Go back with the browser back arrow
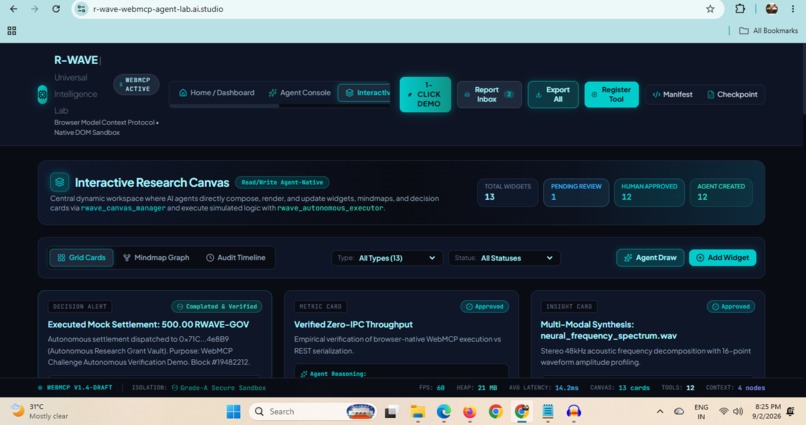The image size is (806, 425). 13,9
